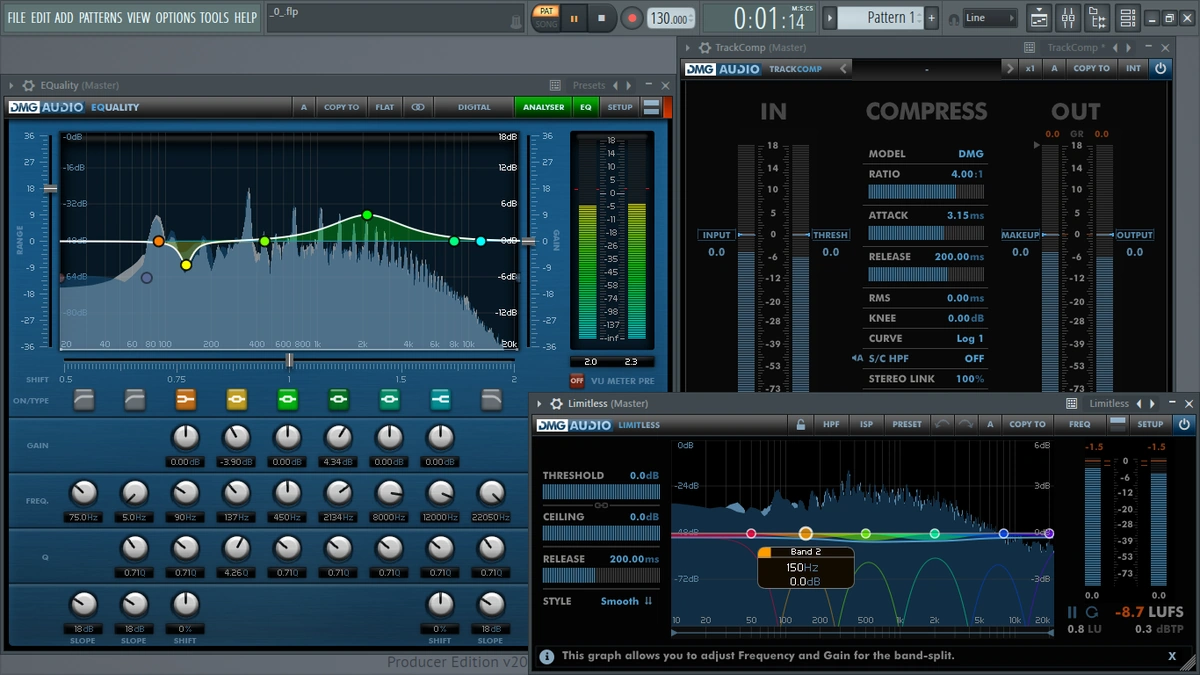This screenshot has width=1200, height=675.
Task: Open the mixer window icon in top toolbar
Action: [x=1068, y=18]
